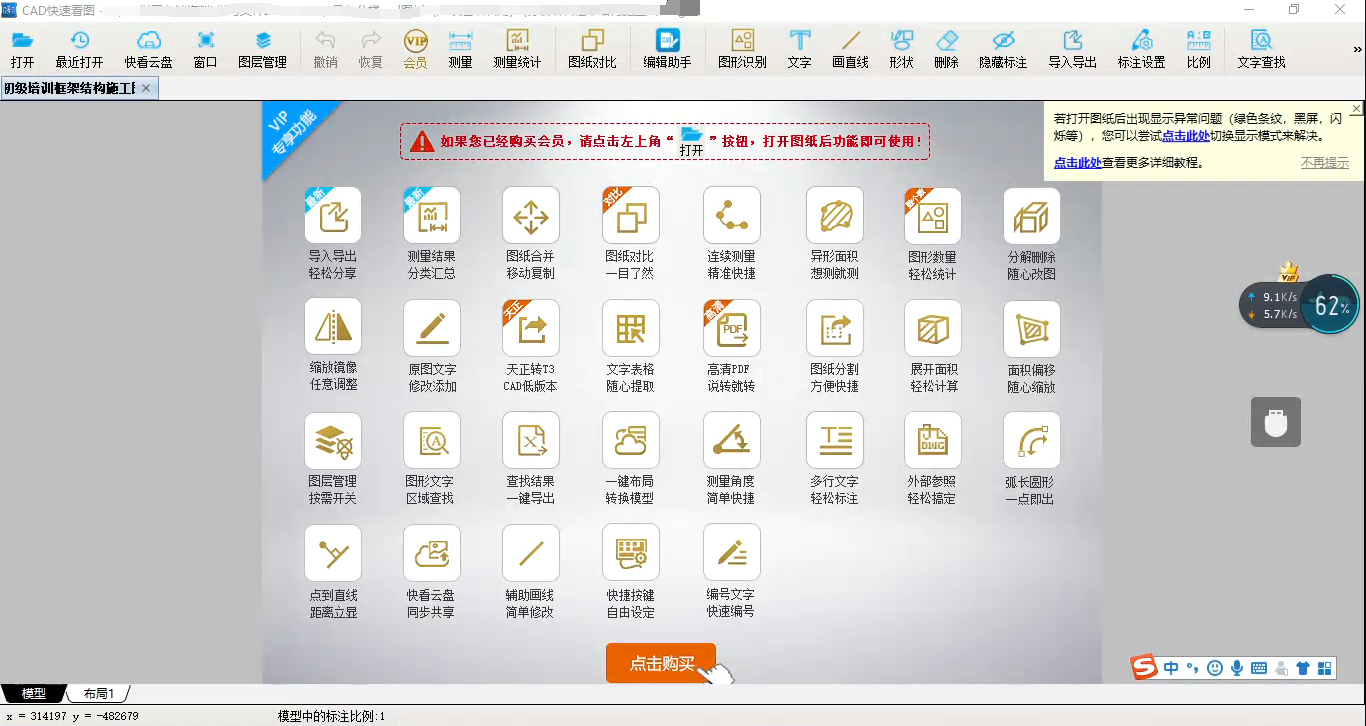Click the 窗口 window tool
Screen dimensions: 1366x726
[205, 49]
